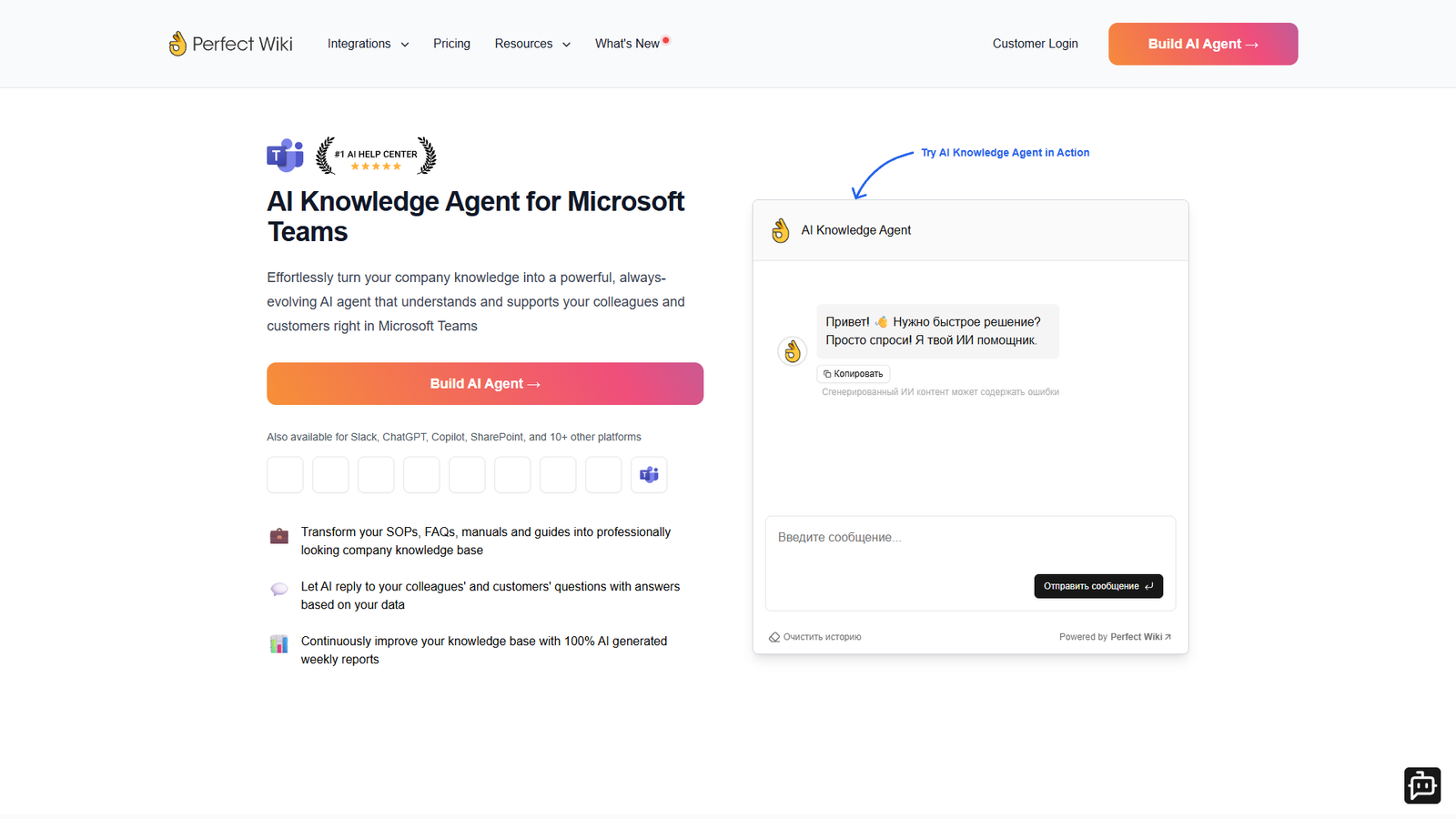Click the AI Knowledge Agent for Microsoft Teams heading
The height and width of the screenshot is (819, 1456).
(476, 217)
